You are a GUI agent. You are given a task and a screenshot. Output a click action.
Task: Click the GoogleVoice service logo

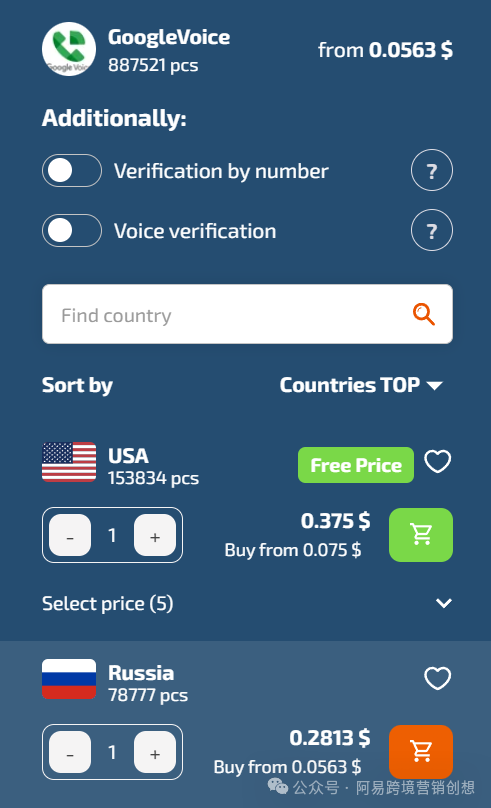pos(69,49)
